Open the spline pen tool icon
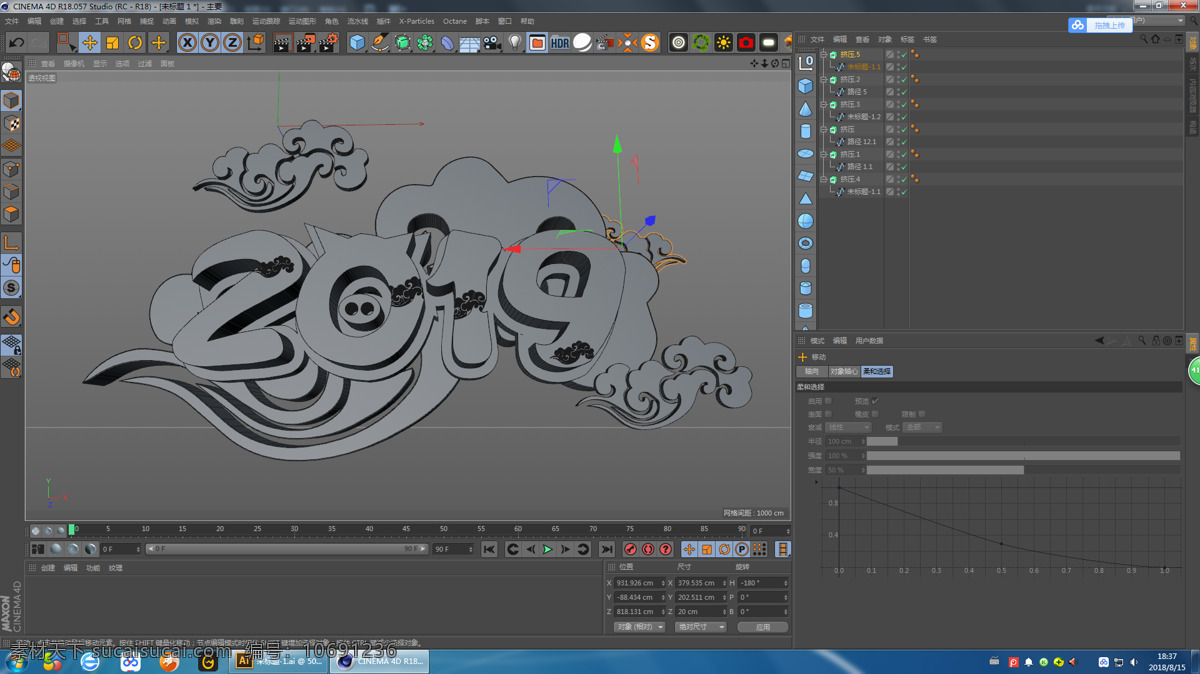This screenshot has height=674, width=1200. coord(380,42)
